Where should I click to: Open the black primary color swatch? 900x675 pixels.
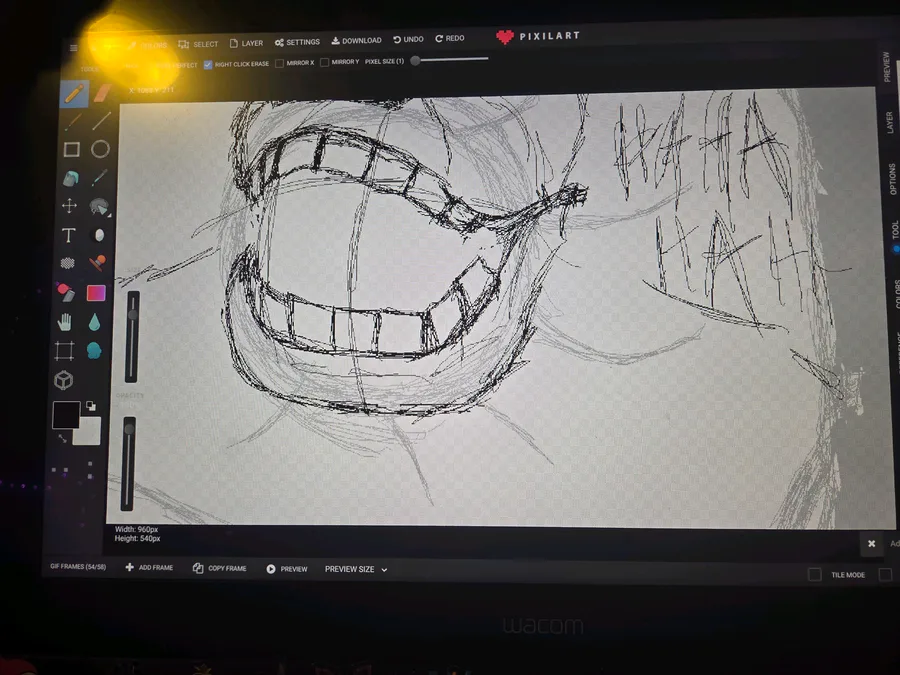[66, 415]
